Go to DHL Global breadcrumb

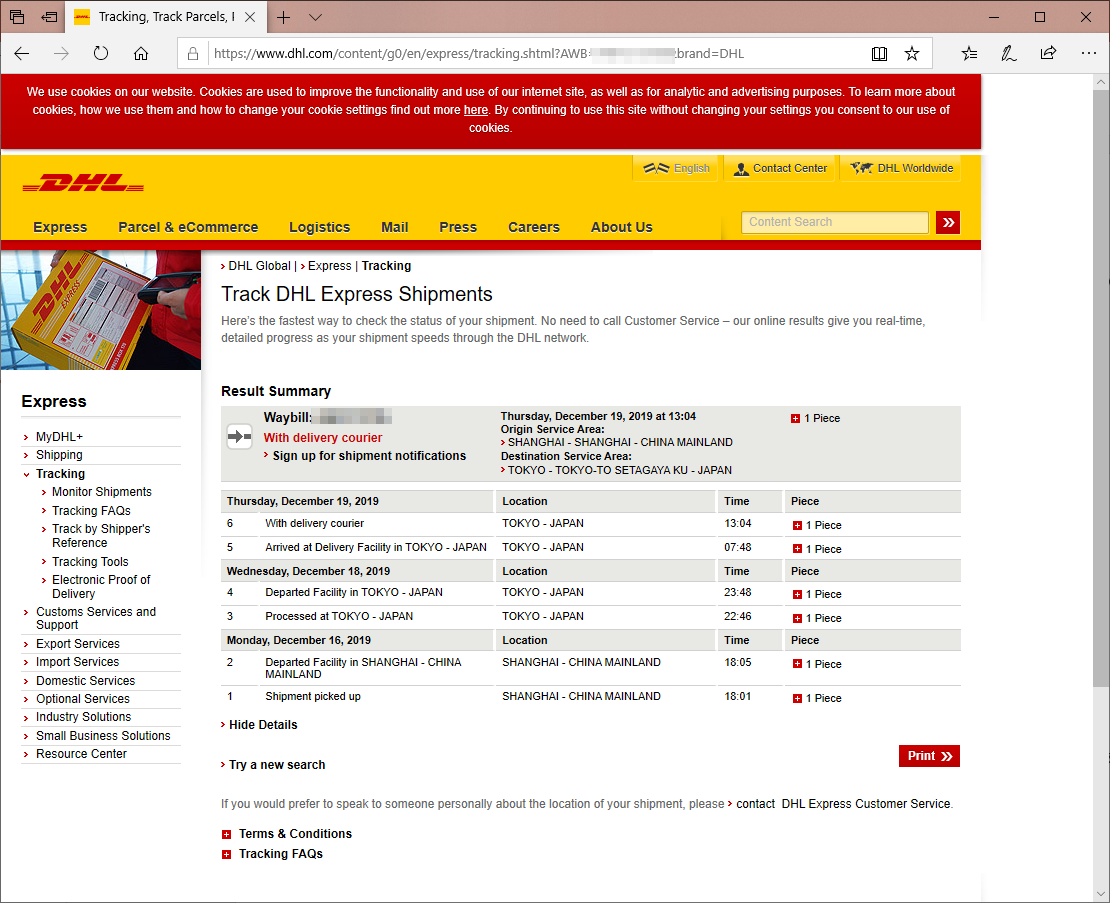tap(259, 266)
